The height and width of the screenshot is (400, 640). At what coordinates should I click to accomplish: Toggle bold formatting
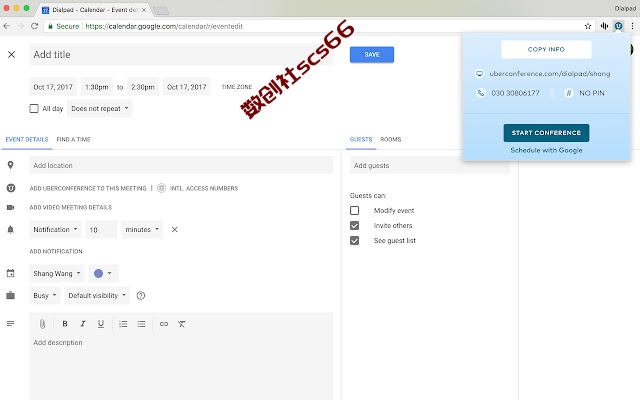[64, 324]
